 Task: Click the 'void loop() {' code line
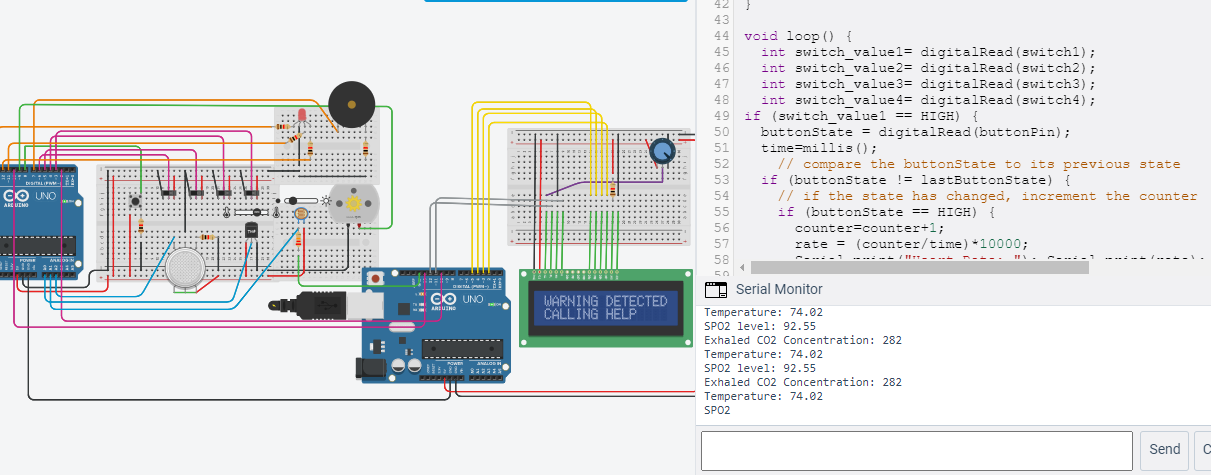coord(799,36)
